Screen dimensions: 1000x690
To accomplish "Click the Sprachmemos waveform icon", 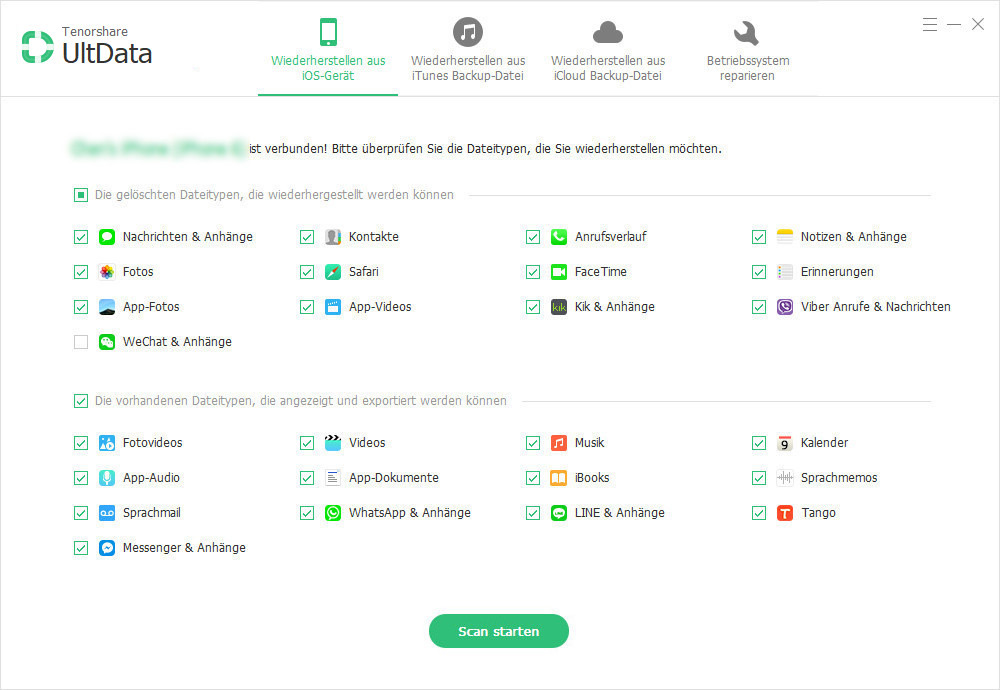I will (784, 478).
